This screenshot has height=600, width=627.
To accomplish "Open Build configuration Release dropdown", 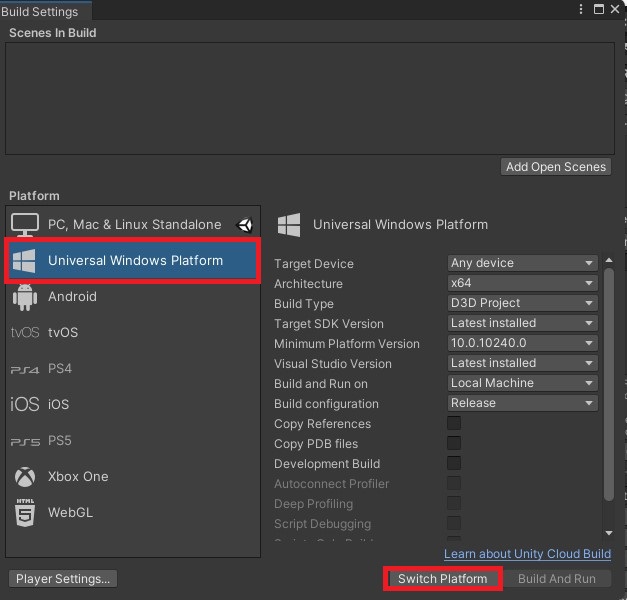I will coord(523,403).
